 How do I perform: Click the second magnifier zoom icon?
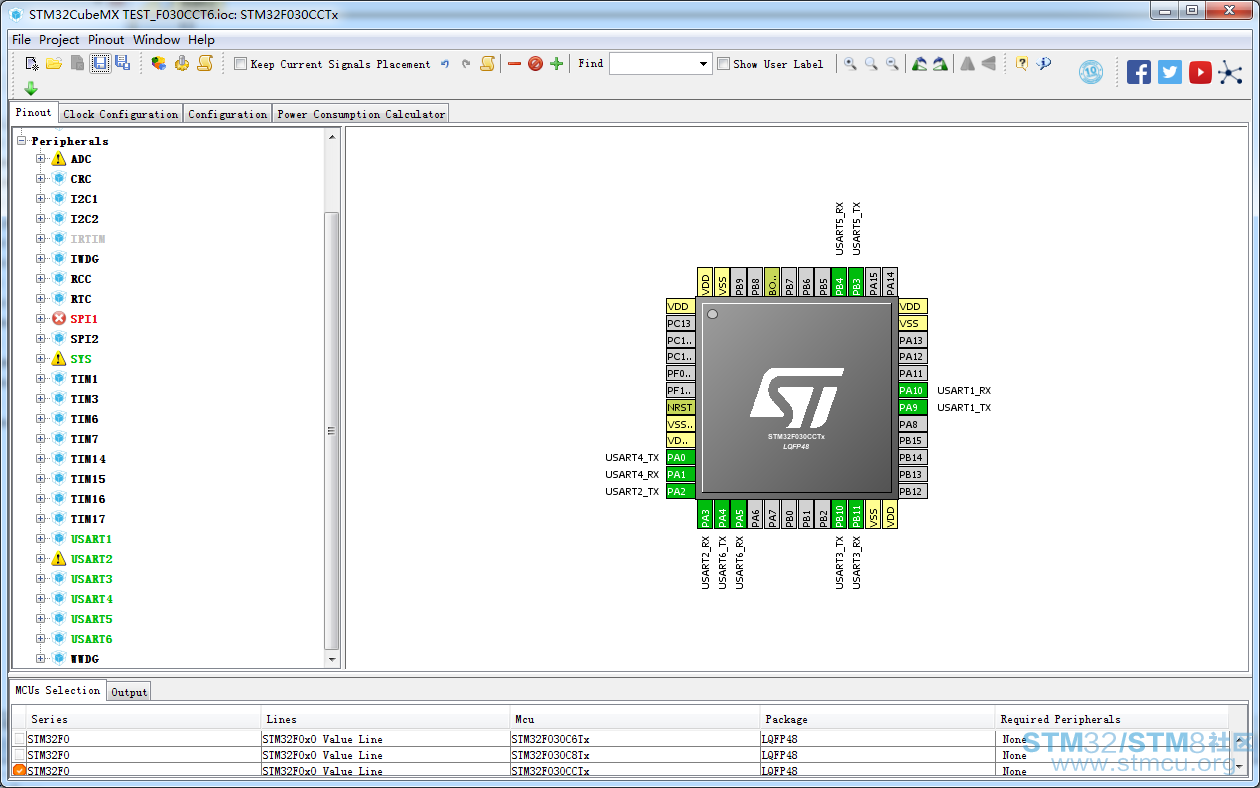tap(871, 64)
